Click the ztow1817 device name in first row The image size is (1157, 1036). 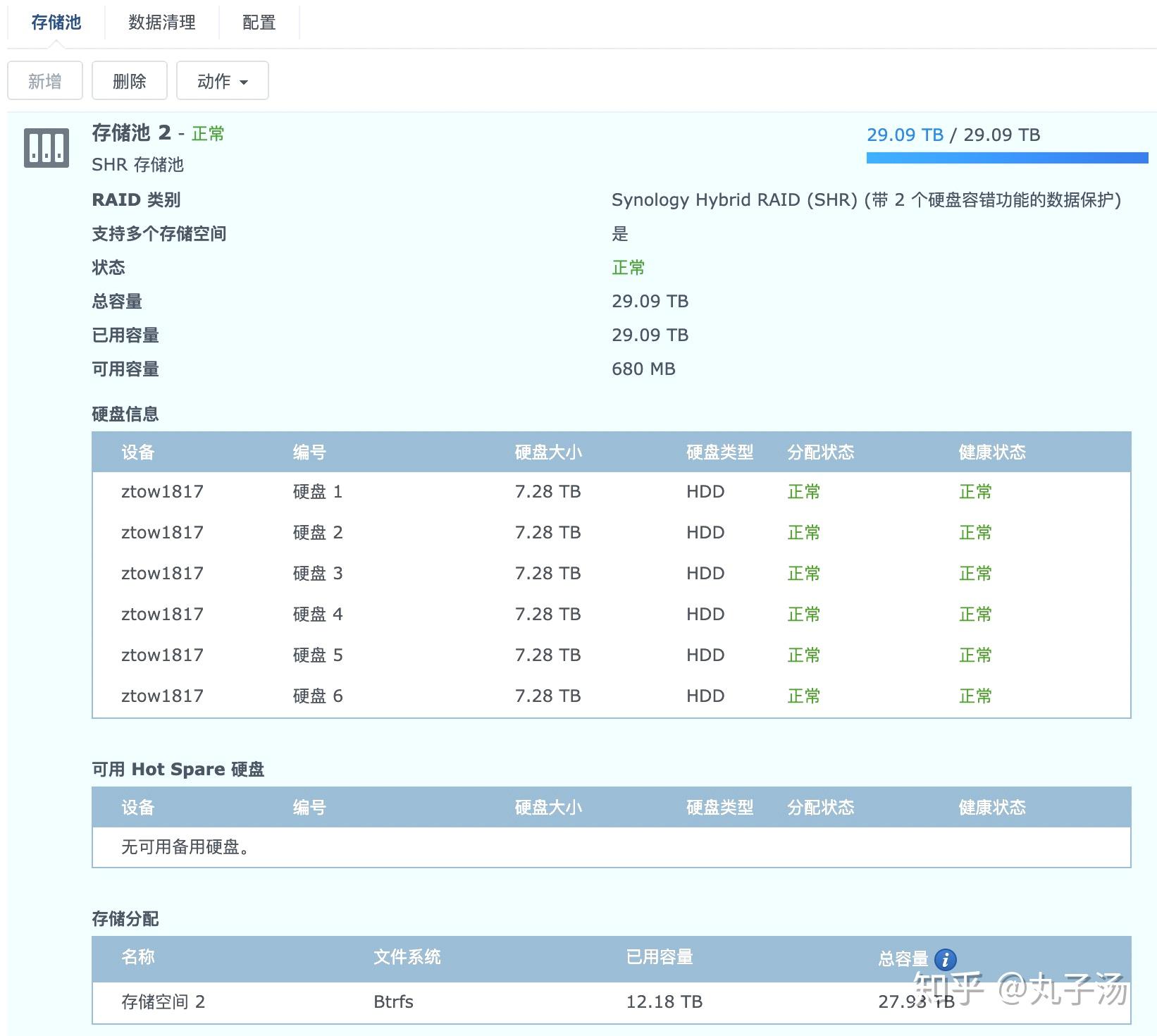[x=161, y=491]
